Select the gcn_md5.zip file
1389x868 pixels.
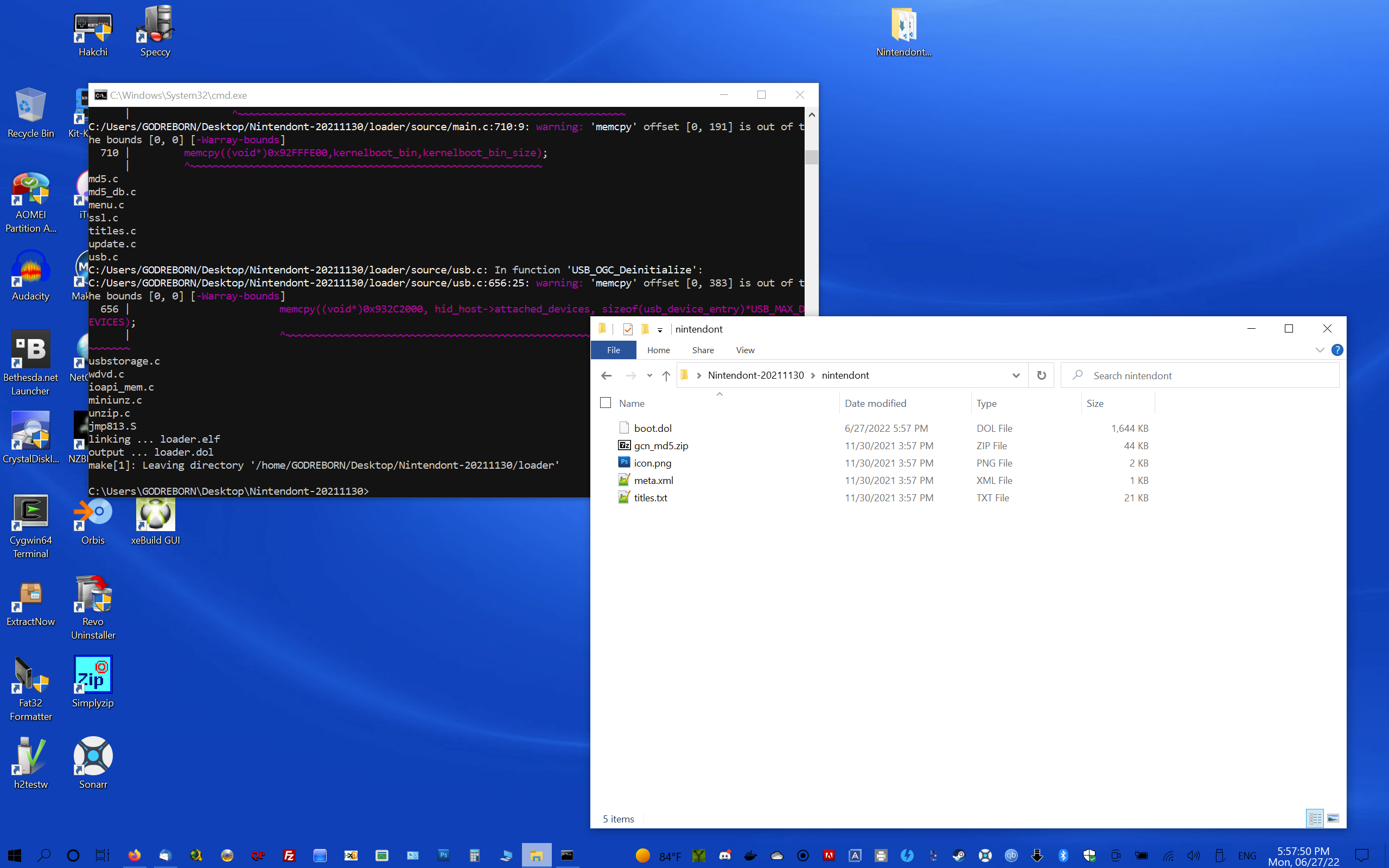coord(661,445)
